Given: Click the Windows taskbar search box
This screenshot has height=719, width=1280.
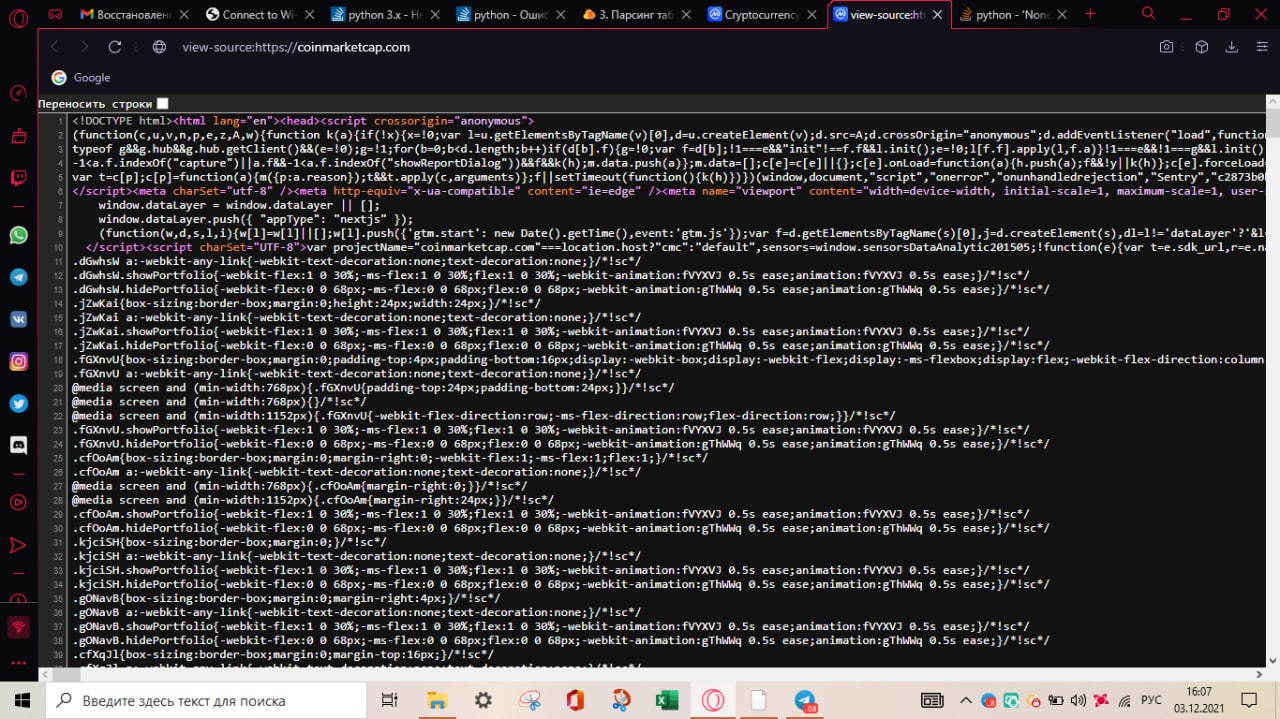Looking at the screenshot, I should click(x=206, y=700).
